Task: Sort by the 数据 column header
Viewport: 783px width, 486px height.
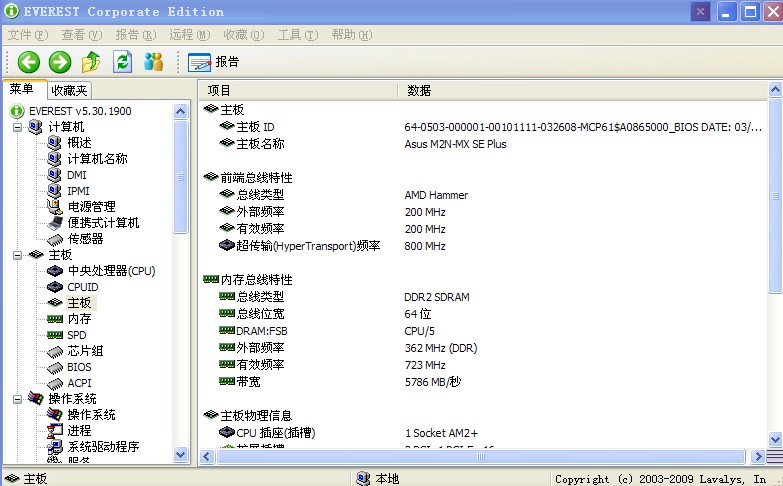Action: click(583, 90)
